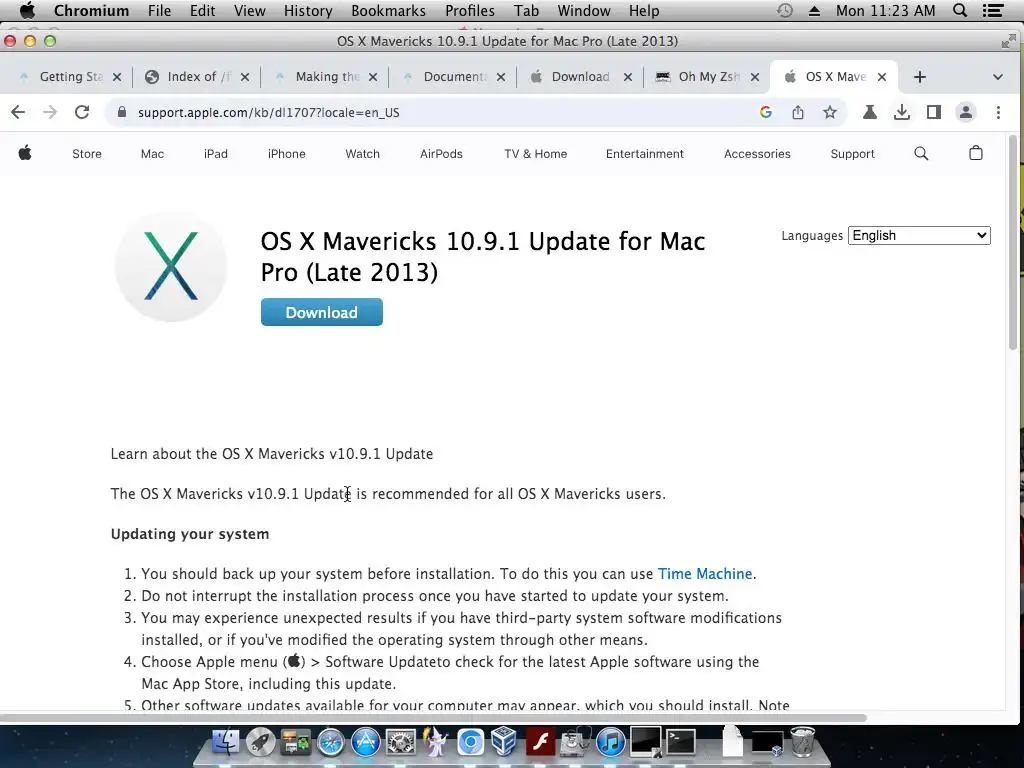1024x768 pixels.
Task: Reload the current page
Action: coord(82,112)
